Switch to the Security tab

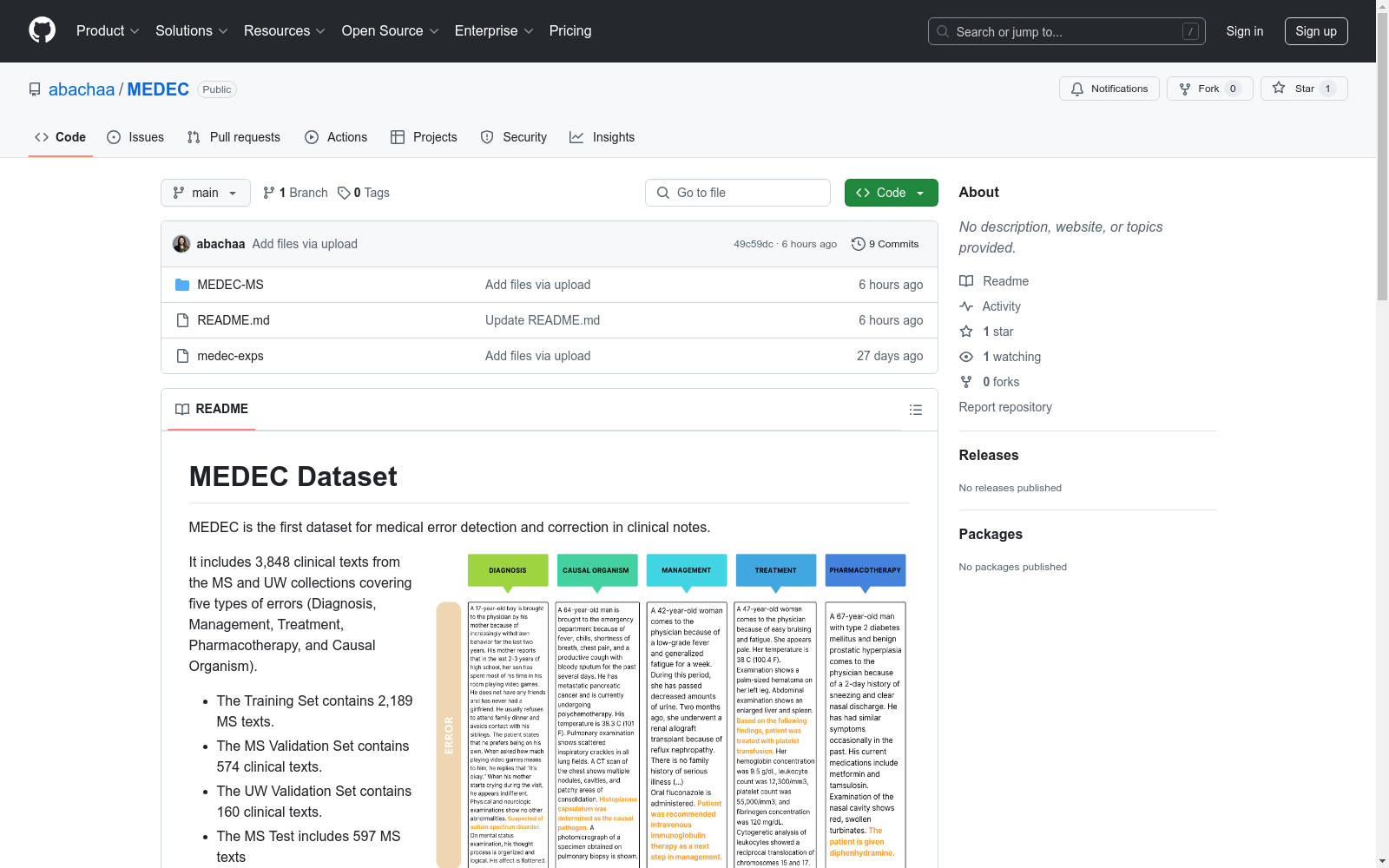pyautogui.click(x=513, y=137)
